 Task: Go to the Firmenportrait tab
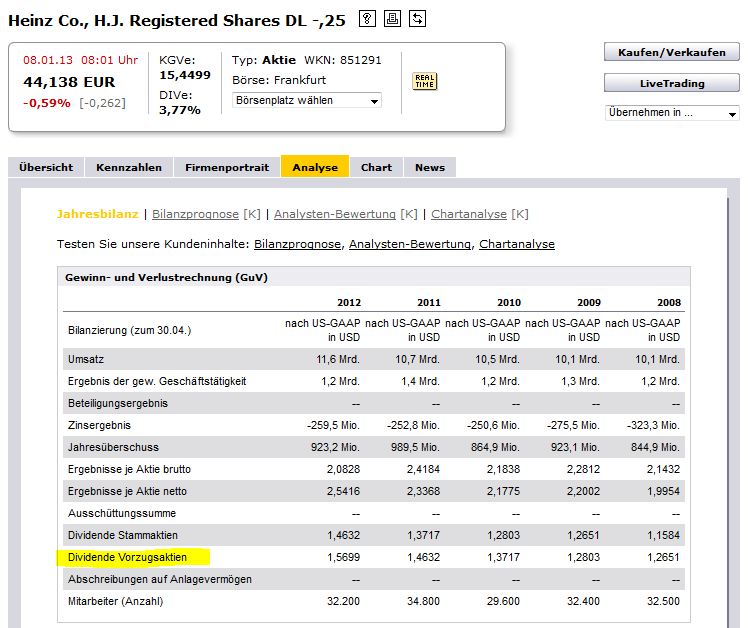tap(227, 167)
